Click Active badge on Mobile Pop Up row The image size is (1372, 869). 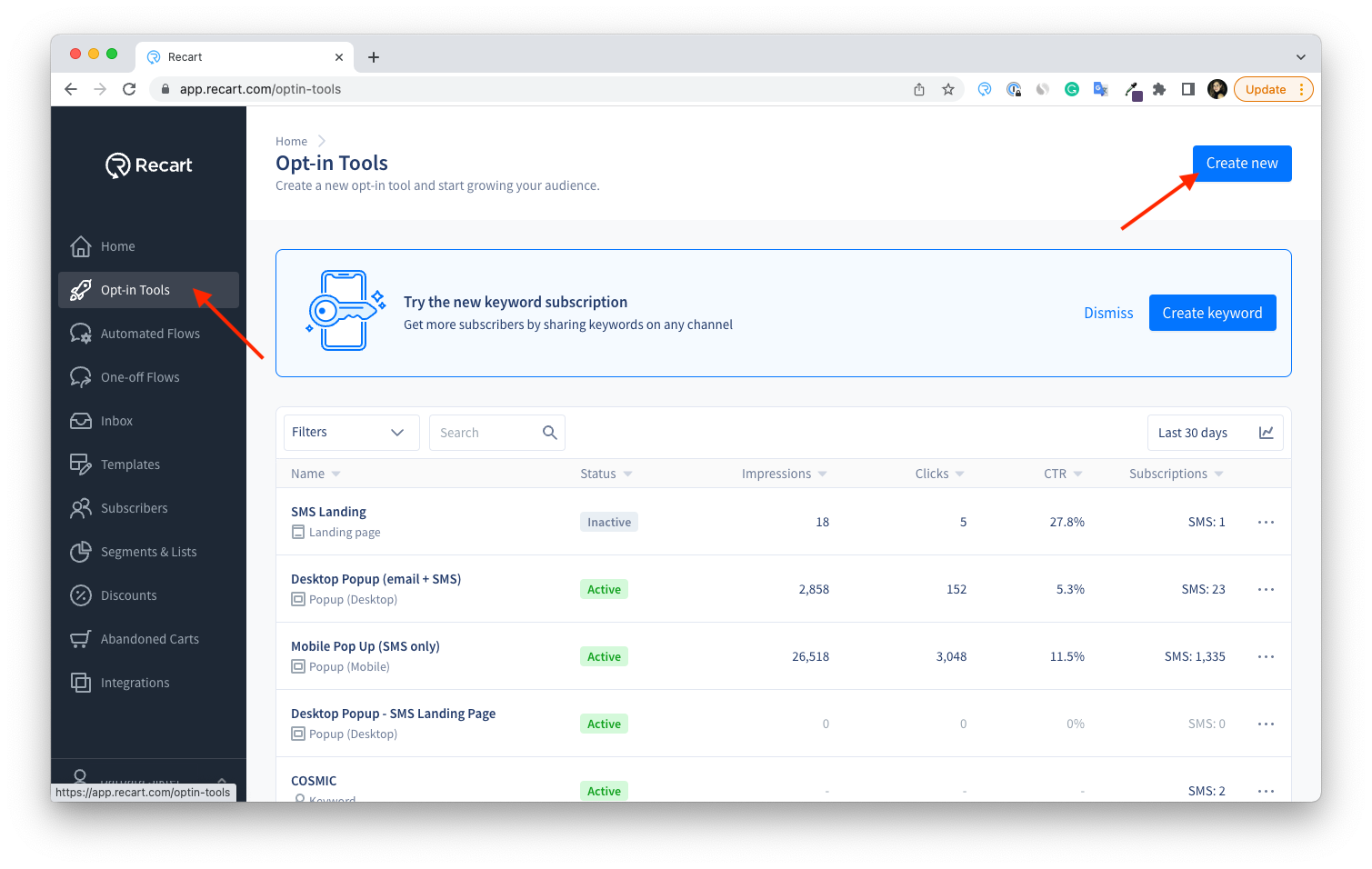(x=604, y=656)
